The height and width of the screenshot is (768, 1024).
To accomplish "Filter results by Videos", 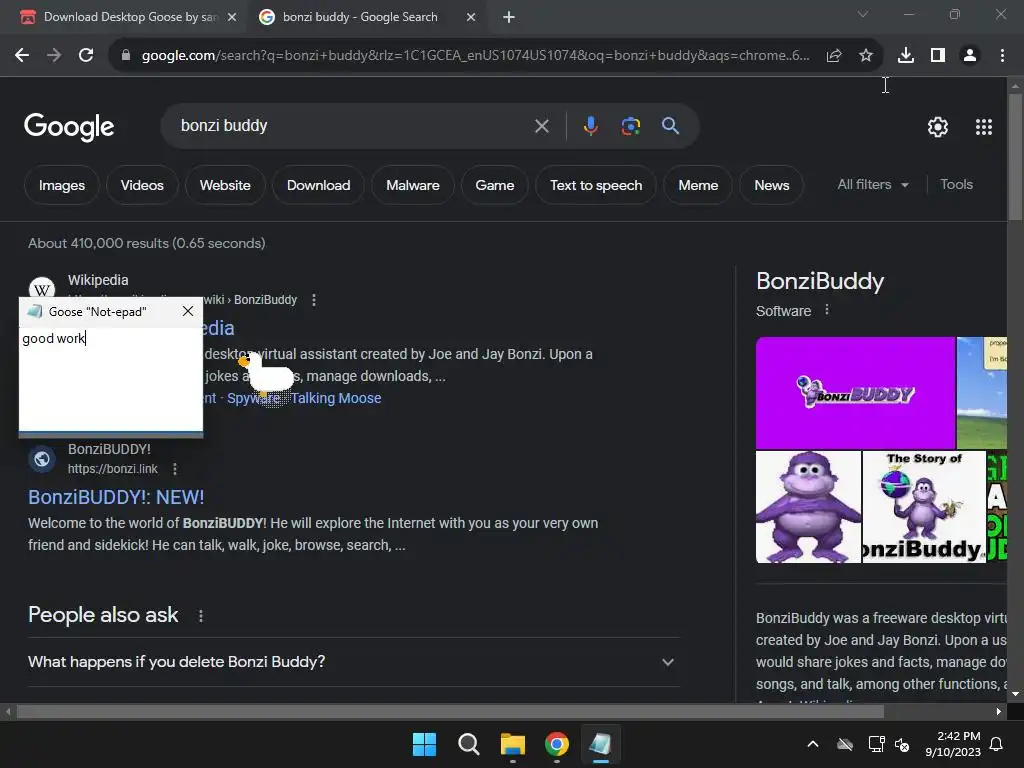I will click(142, 185).
